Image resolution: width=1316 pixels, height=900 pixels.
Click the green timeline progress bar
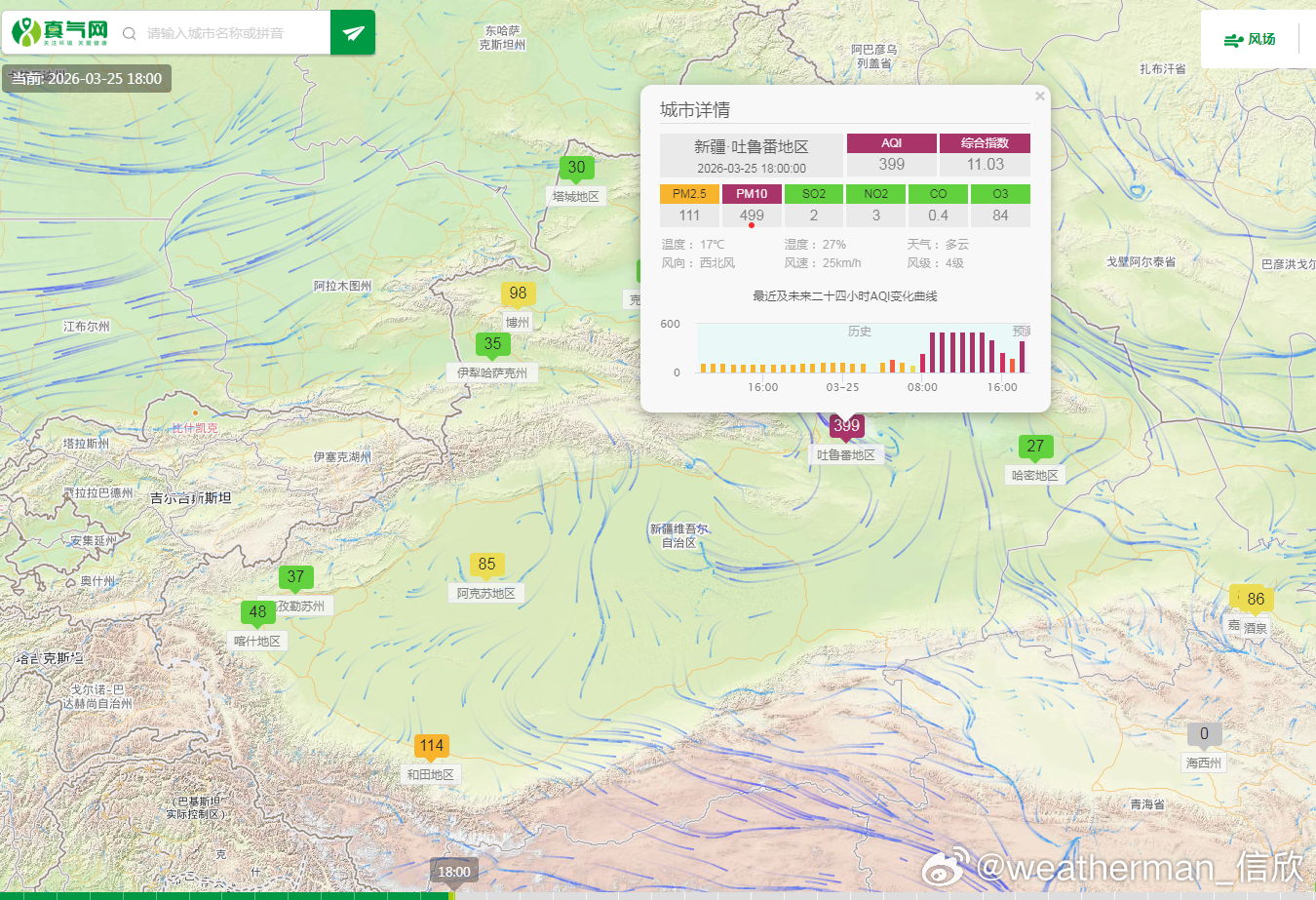pos(225,896)
